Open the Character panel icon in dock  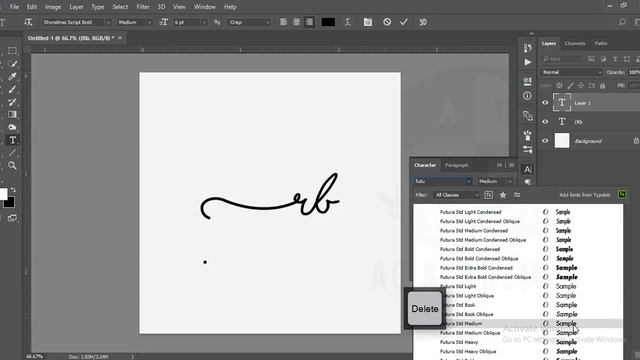coord(527,169)
